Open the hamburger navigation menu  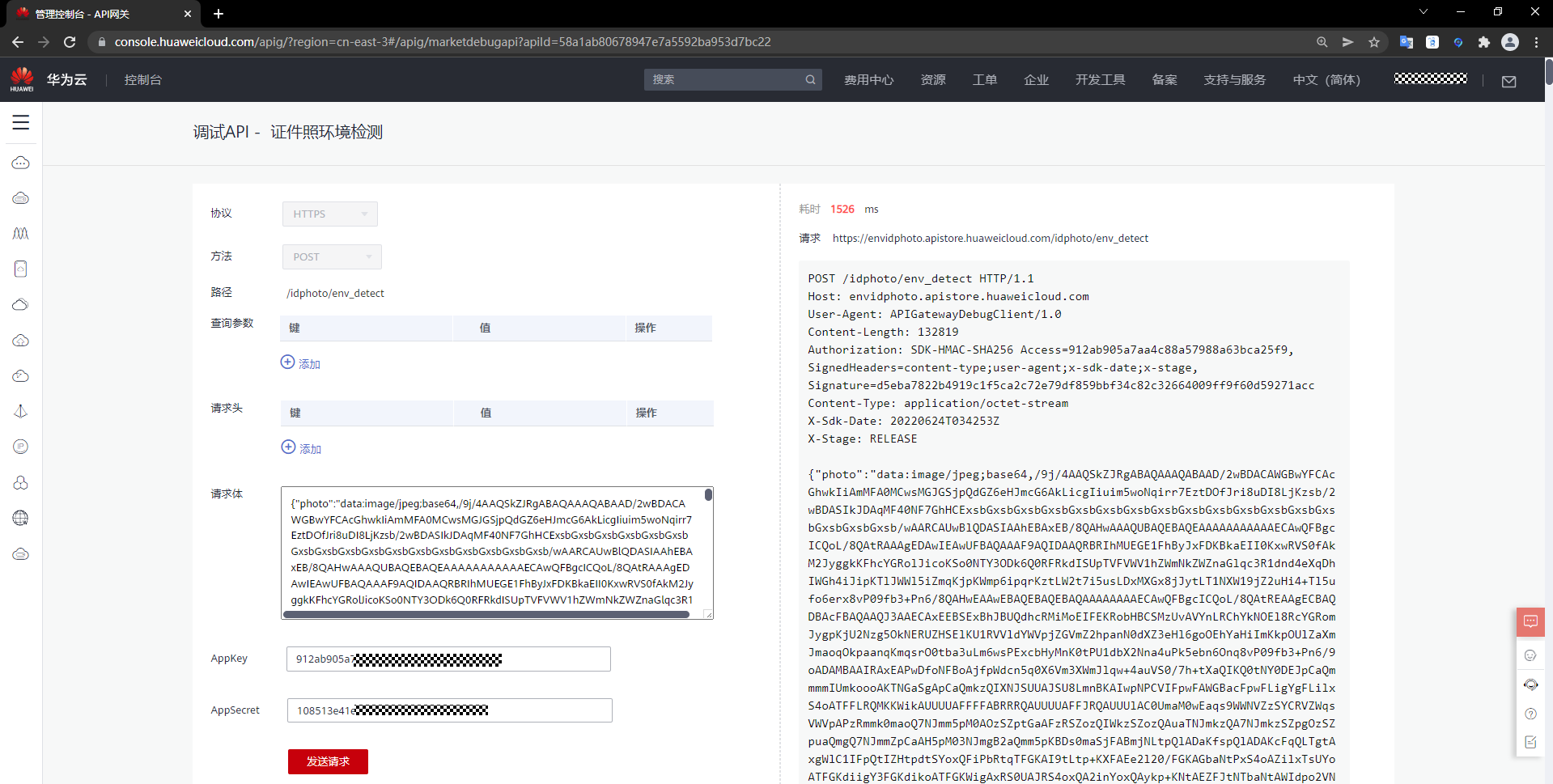(x=21, y=122)
